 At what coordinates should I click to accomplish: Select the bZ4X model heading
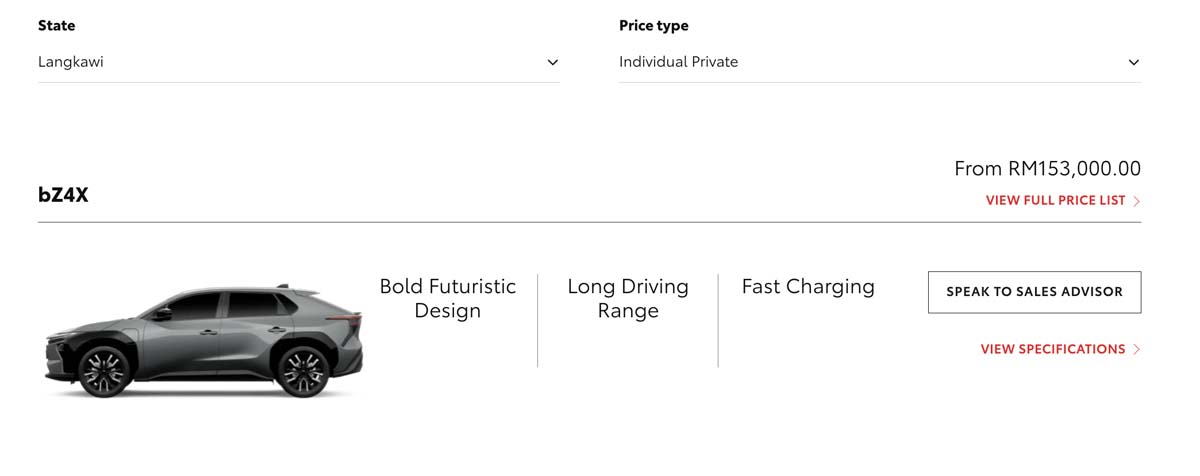pos(63,195)
